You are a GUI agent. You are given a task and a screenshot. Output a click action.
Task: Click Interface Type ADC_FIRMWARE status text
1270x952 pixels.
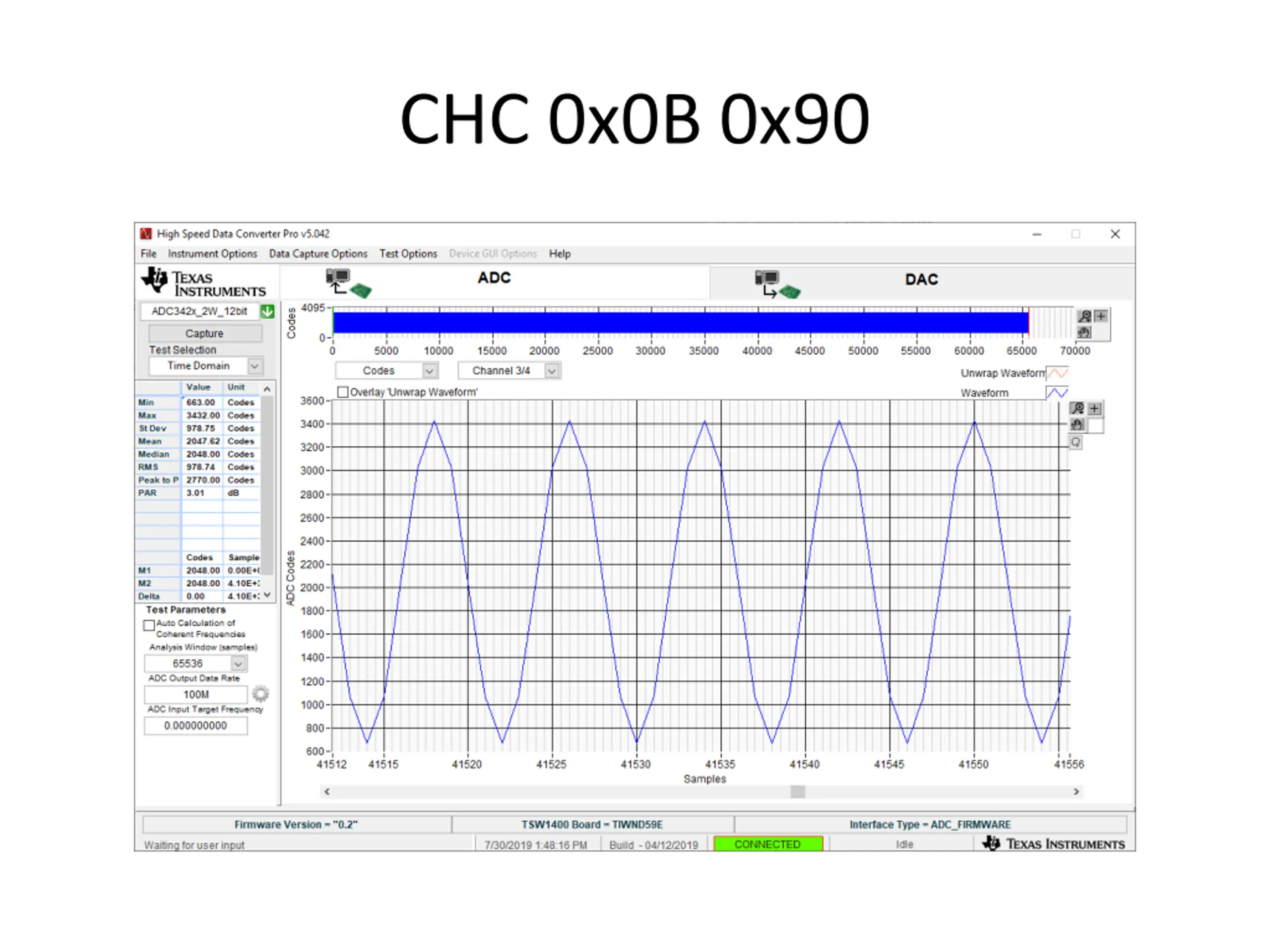click(930, 824)
